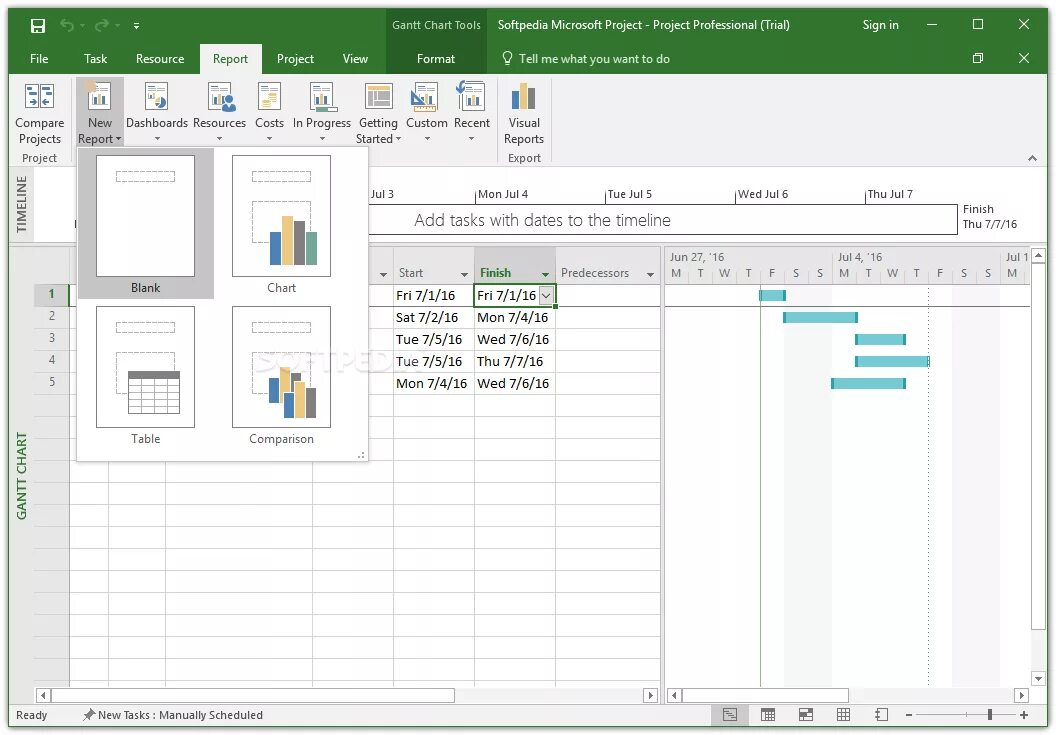Screen dimensions: 1056x735
Task: Launch Visual Reports export
Action: pos(524,115)
